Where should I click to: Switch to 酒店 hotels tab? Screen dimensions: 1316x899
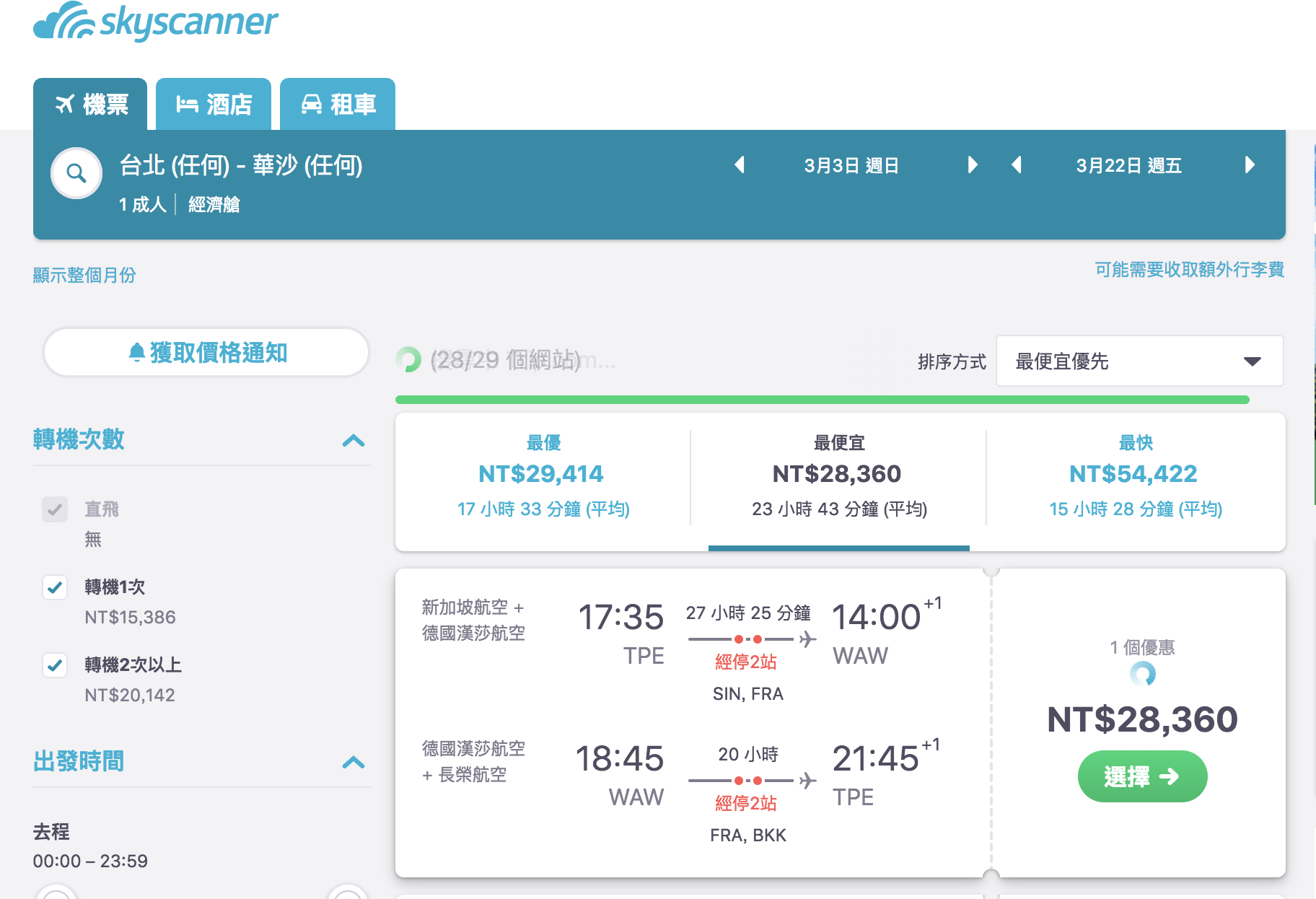click(x=214, y=104)
